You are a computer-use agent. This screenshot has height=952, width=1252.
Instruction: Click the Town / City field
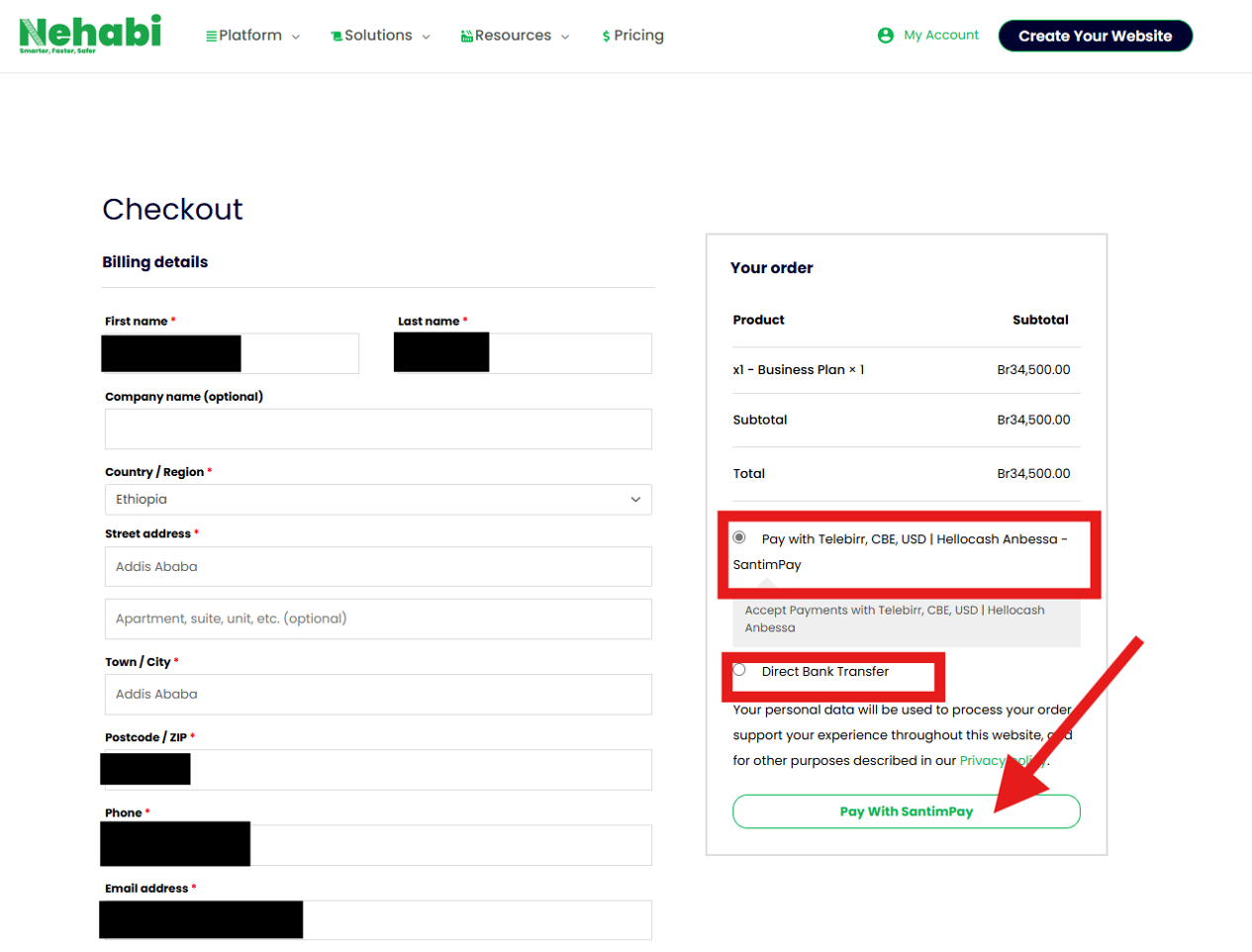click(x=378, y=695)
